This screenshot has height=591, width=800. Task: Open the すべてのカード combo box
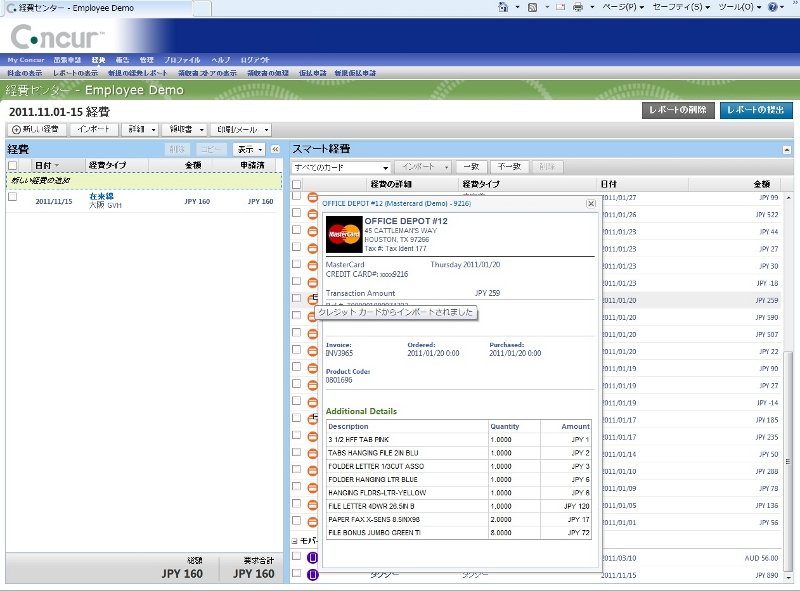click(x=341, y=167)
